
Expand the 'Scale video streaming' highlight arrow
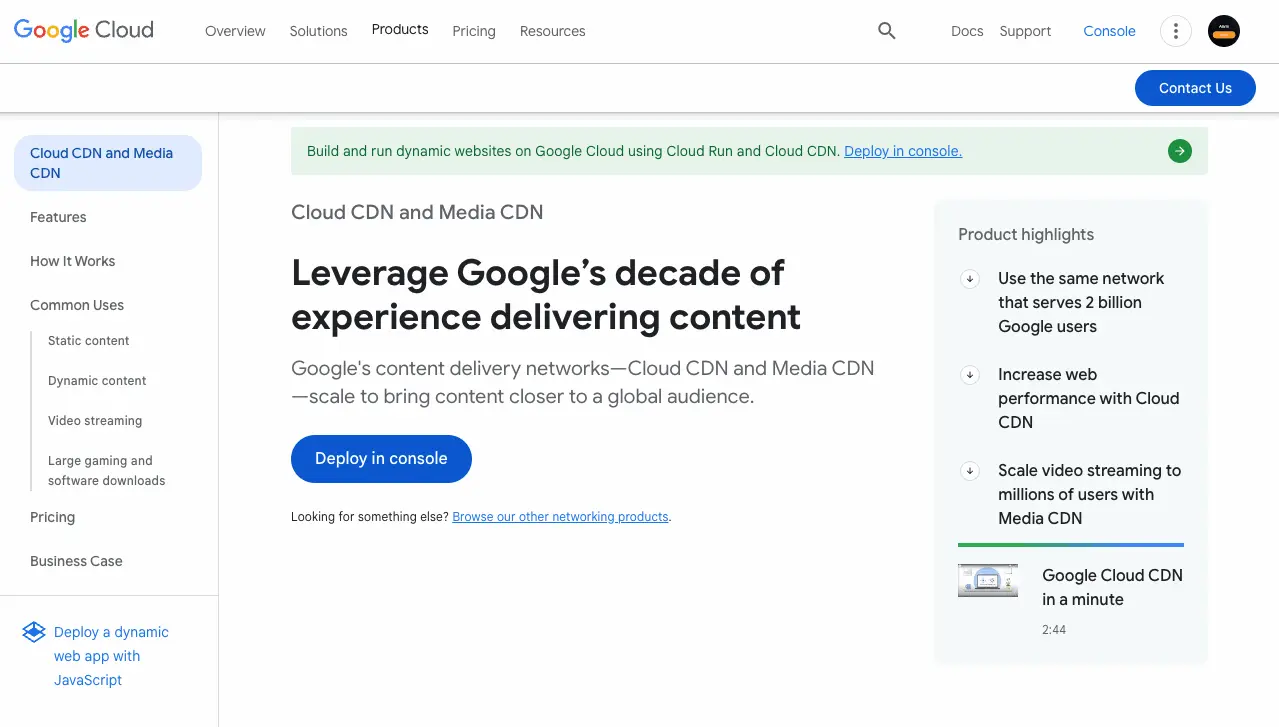coord(969,471)
